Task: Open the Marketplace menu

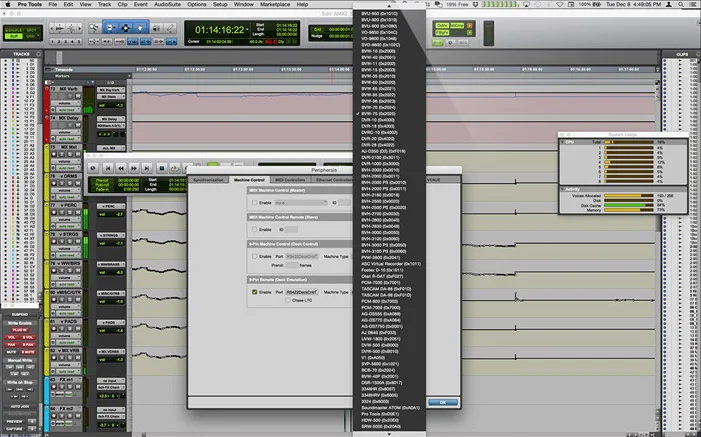Action: tap(277, 4)
